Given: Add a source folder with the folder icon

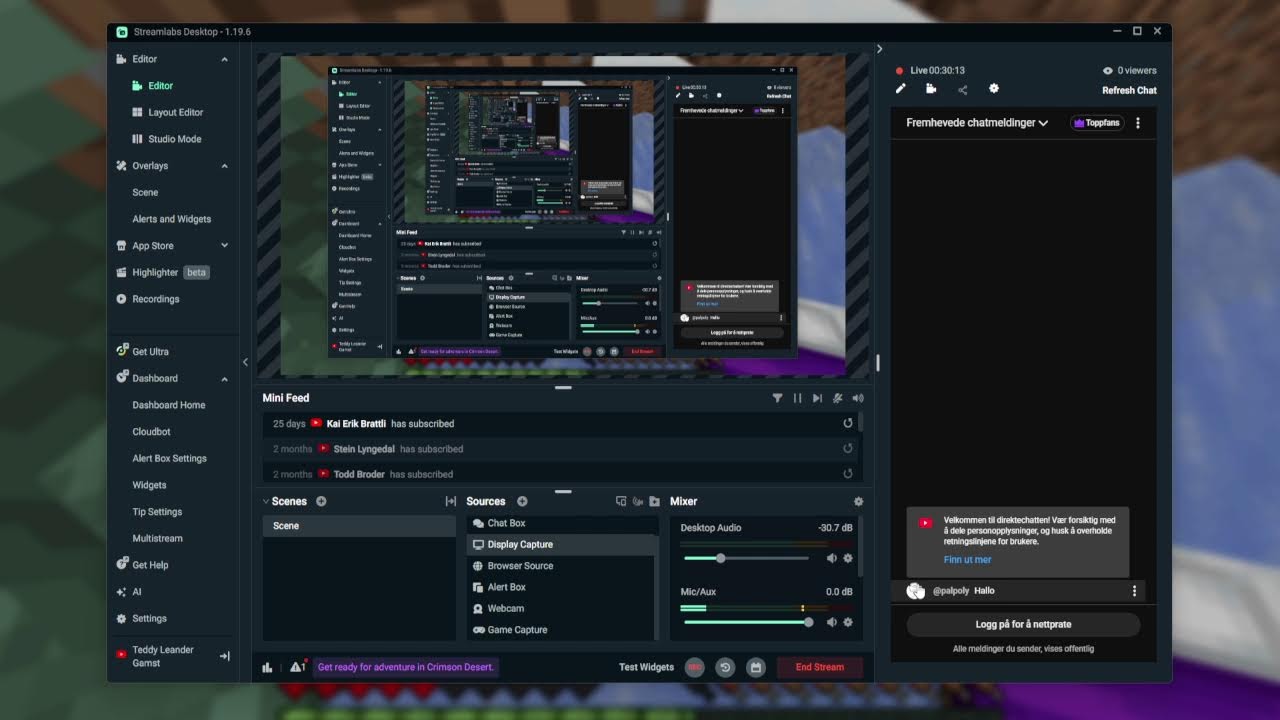Looking at the screenshot, I should 655,502.
